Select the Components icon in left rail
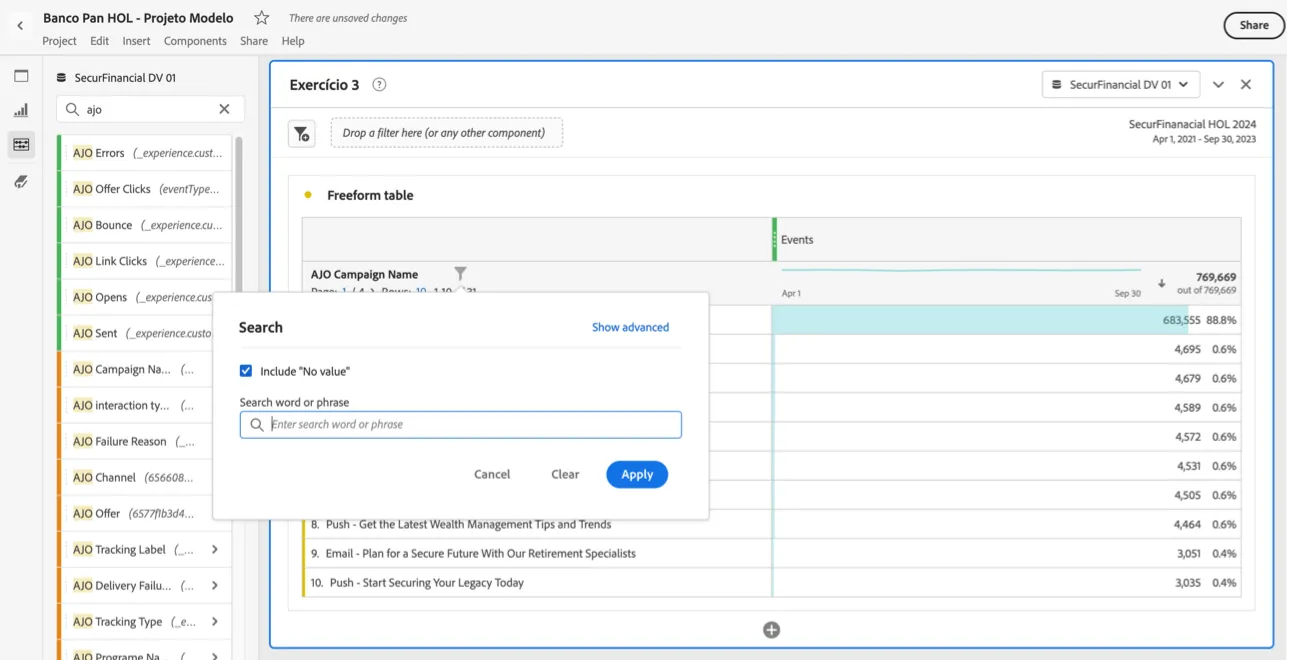This screenshot has width=1292, height=660. click(21, 145)
